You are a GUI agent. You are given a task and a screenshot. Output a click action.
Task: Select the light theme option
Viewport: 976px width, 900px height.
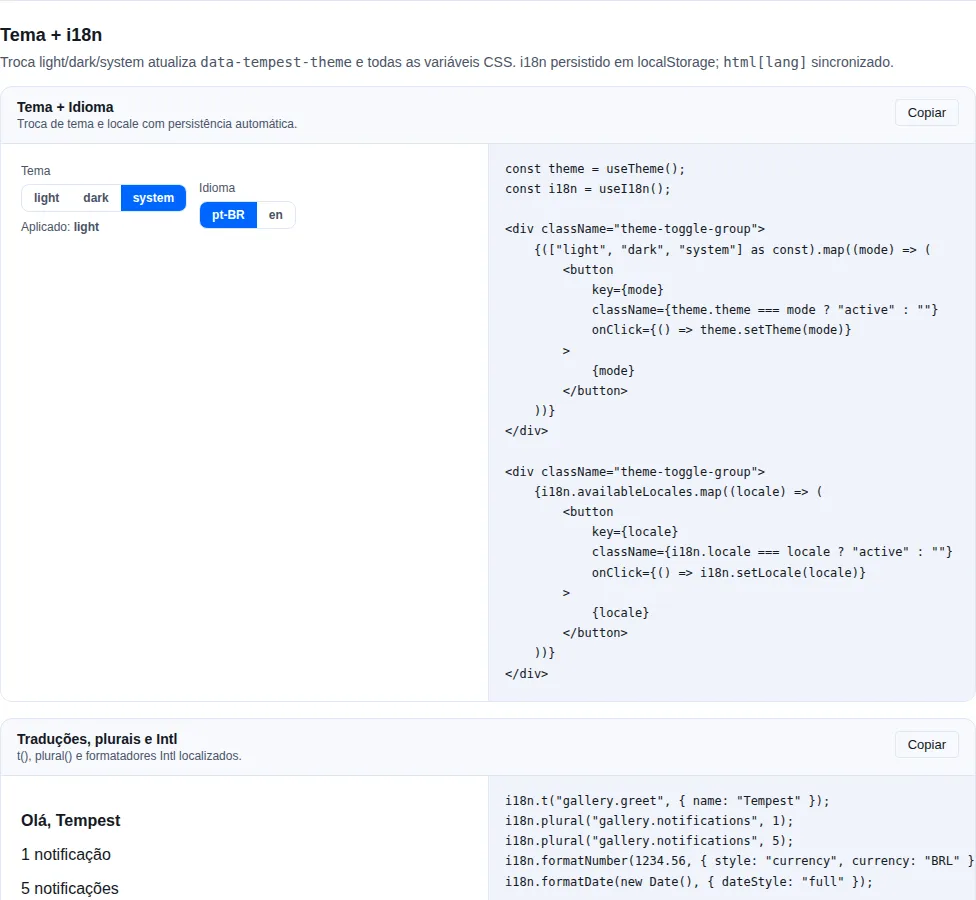[47, 198]
